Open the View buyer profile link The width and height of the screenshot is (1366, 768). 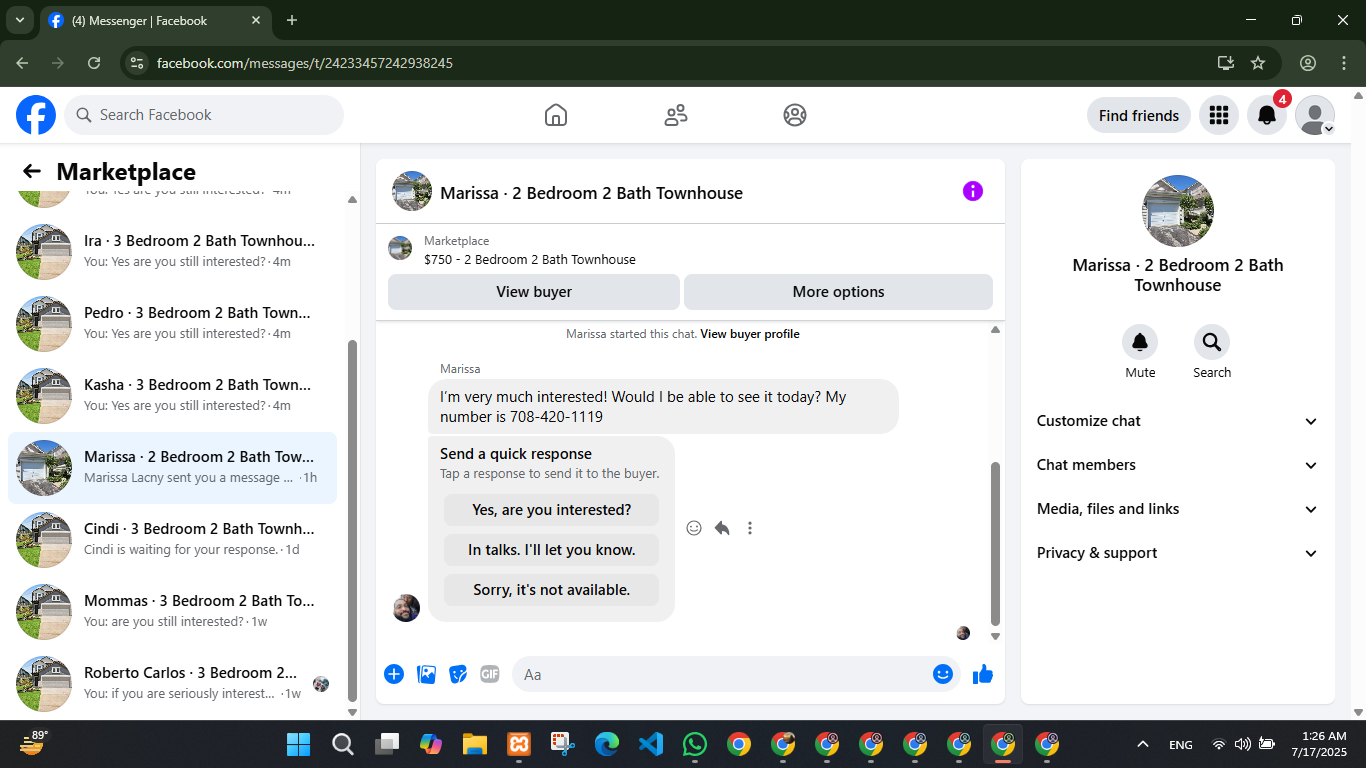point(750,334)
